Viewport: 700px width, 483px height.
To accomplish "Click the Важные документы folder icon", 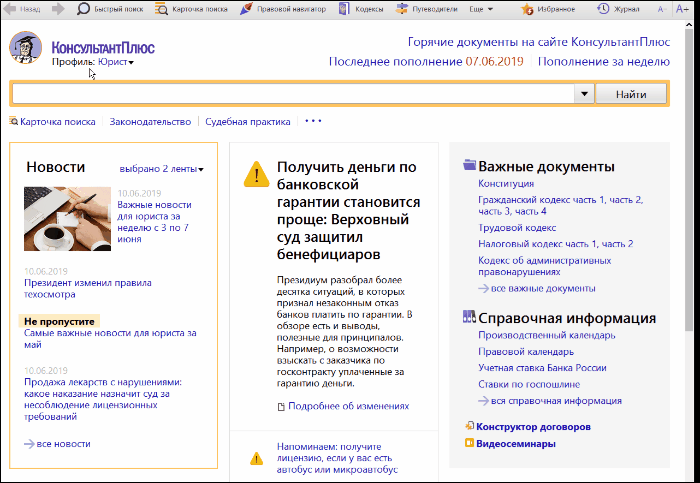I will 470,165.
